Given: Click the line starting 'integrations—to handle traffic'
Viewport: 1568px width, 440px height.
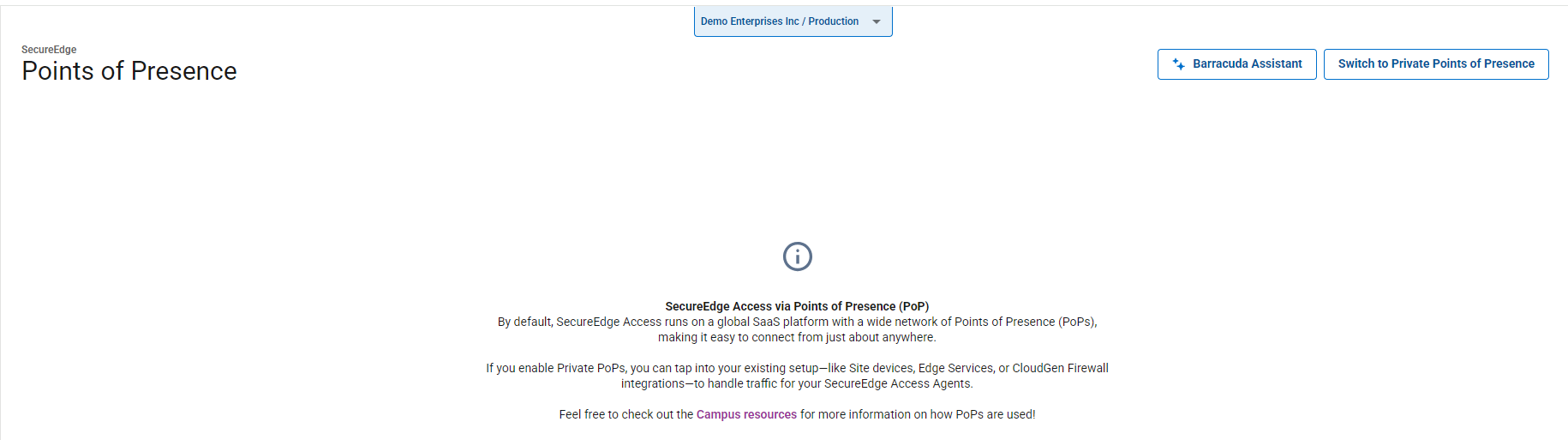Looking at the screenshot, I should point(797,383).
